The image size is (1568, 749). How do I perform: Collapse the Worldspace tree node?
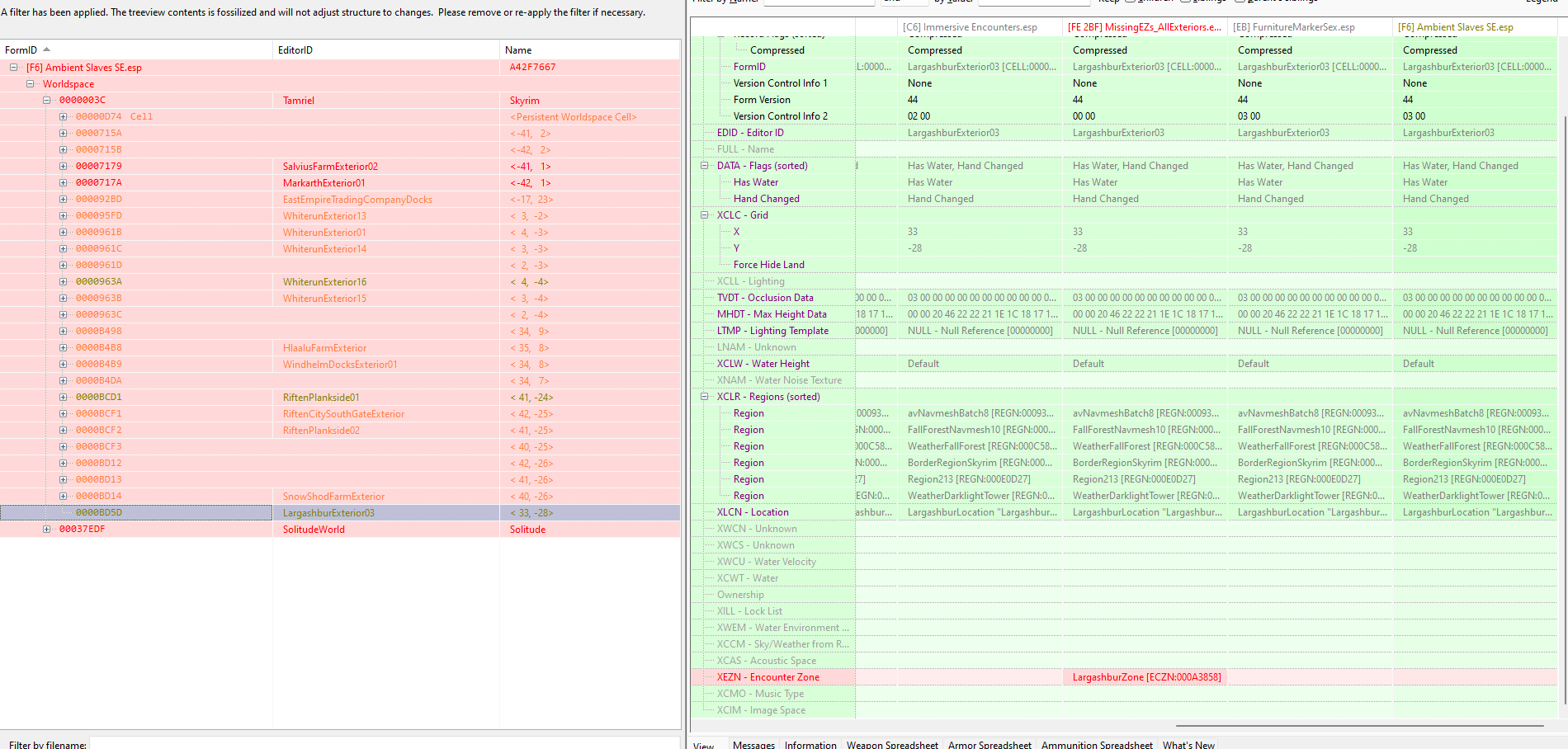coord(30,84)
